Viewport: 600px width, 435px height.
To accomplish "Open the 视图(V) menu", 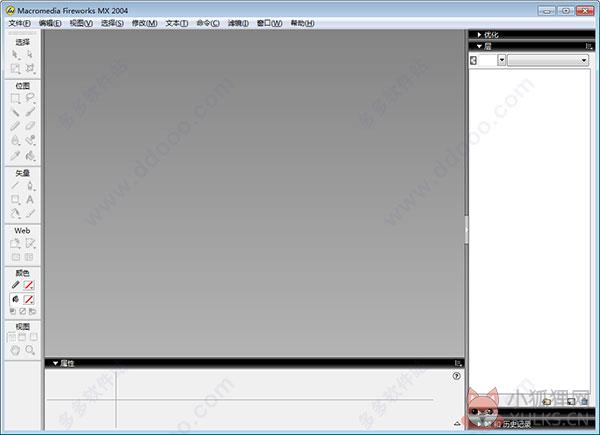I will [x=81, y=23].
